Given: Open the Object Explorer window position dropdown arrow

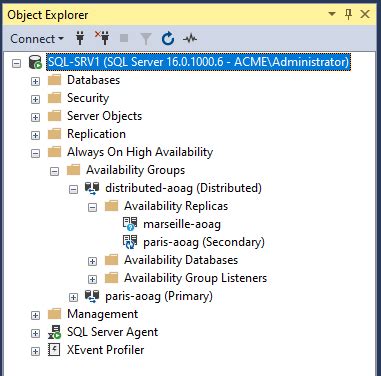Looking at the screenshot, I should pos(332,14).
